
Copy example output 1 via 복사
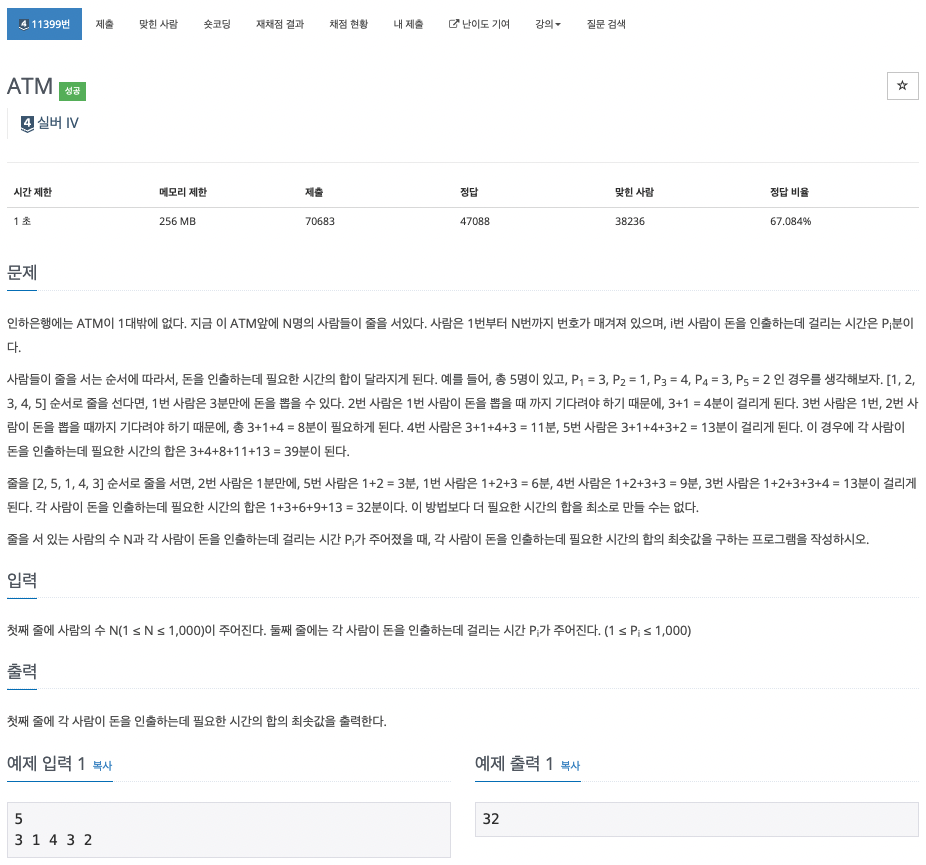coord(570,766)
